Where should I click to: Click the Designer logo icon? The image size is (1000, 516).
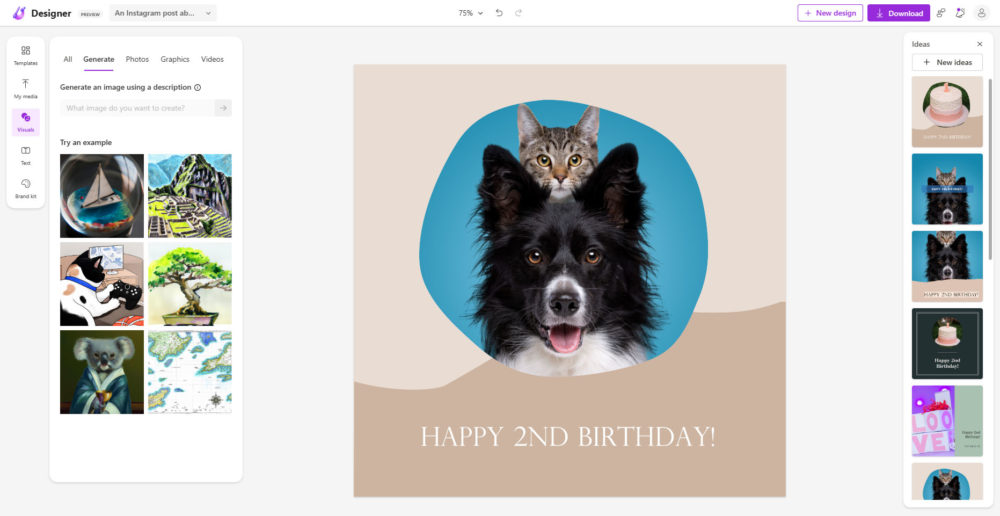tap(19, 13)
